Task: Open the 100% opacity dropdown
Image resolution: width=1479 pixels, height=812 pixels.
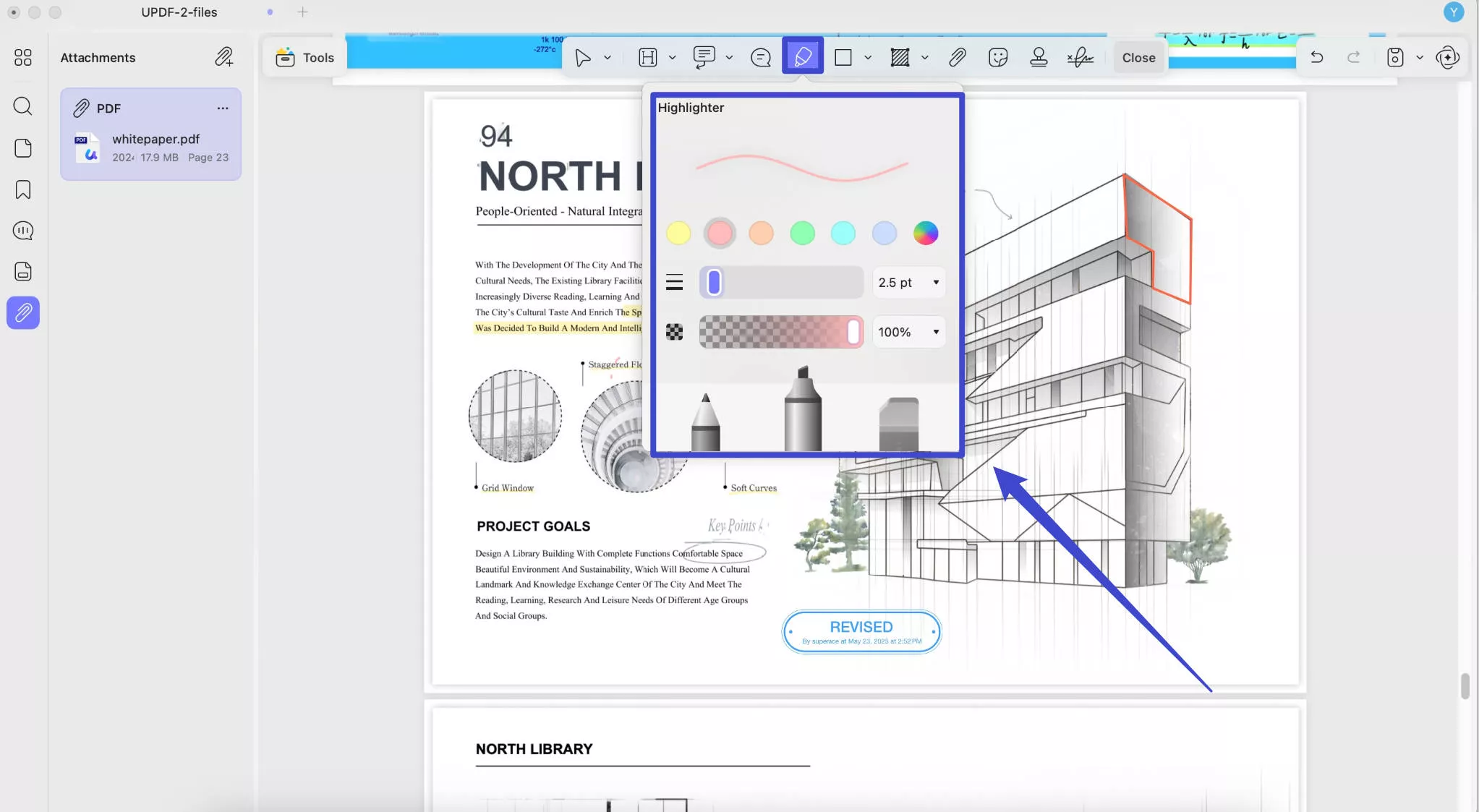Action: coord(909,332)
